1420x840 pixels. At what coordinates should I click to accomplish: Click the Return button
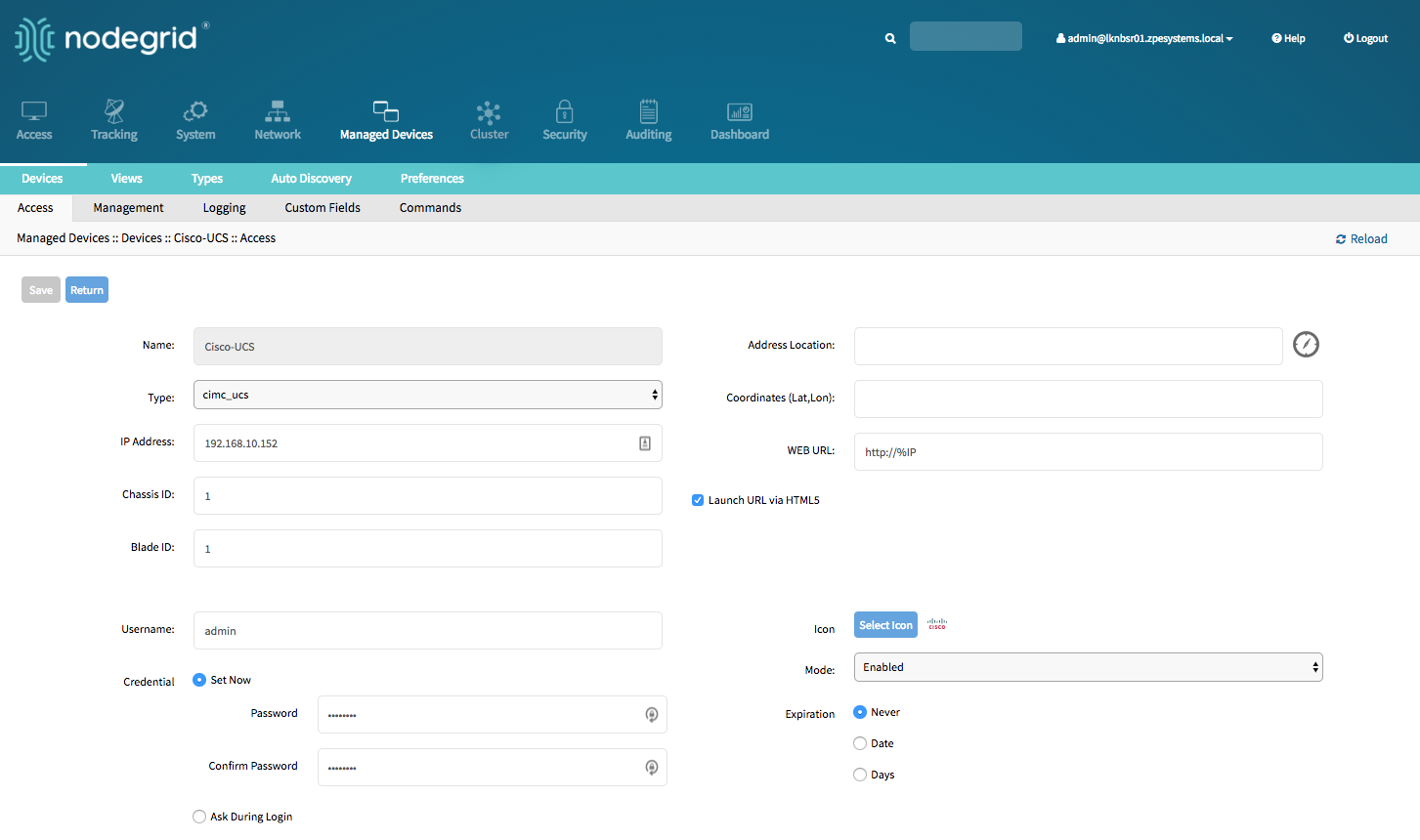click(x=87, y=290)
